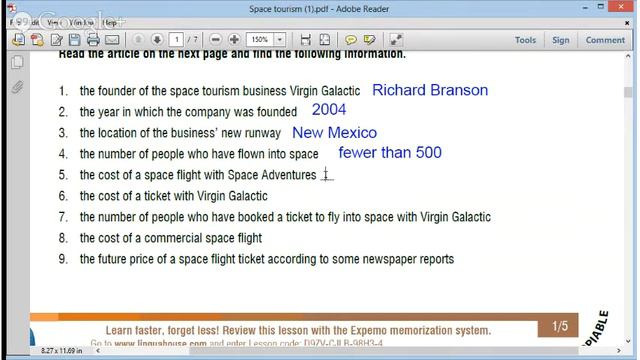Screen dimensions: 640x360
Task: Save the file with the floppy icon
Action: coord(74,40)
